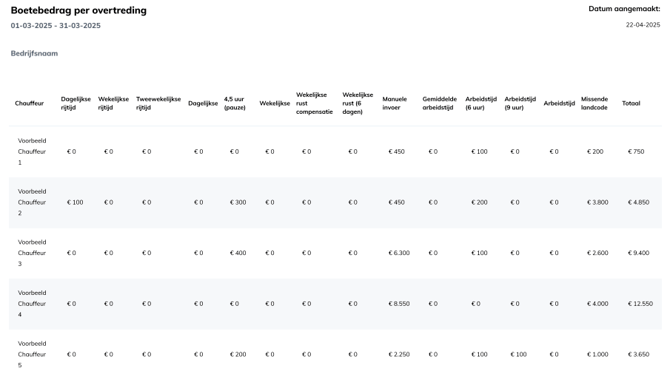
Task: Click Chauffeur 5's Arbeidstijd (9 uur) € 100
Action: click(x=519, y=355)
